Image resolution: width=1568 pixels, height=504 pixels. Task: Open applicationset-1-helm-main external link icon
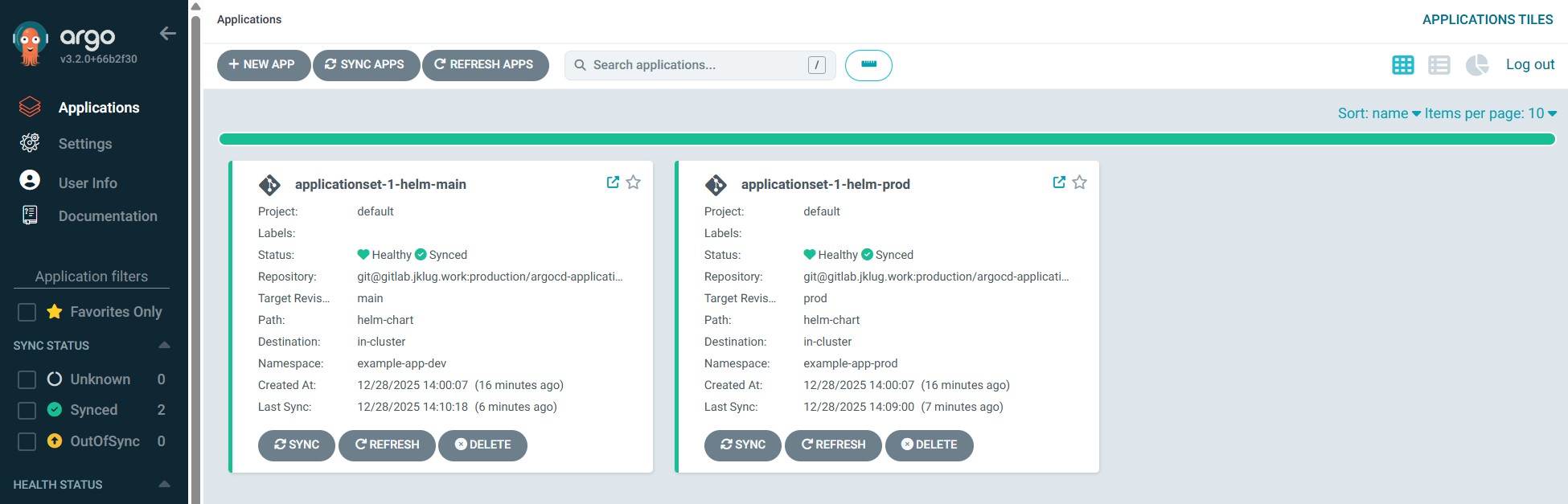click(x=613, y=182)
